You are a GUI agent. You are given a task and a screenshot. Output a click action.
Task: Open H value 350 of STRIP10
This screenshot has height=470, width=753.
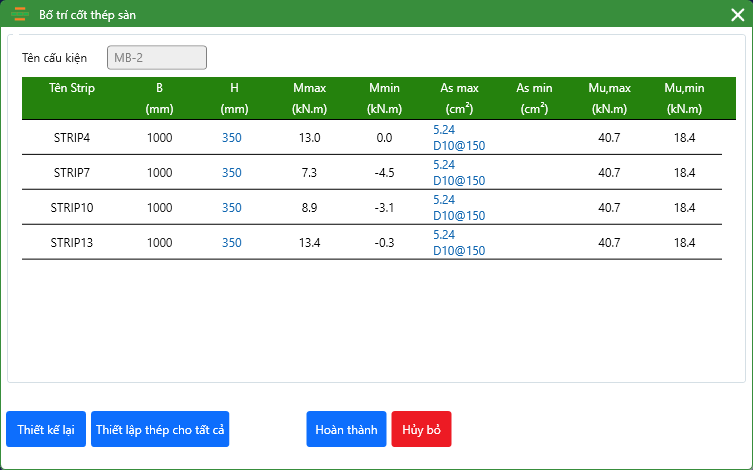[x=231, y=208]
